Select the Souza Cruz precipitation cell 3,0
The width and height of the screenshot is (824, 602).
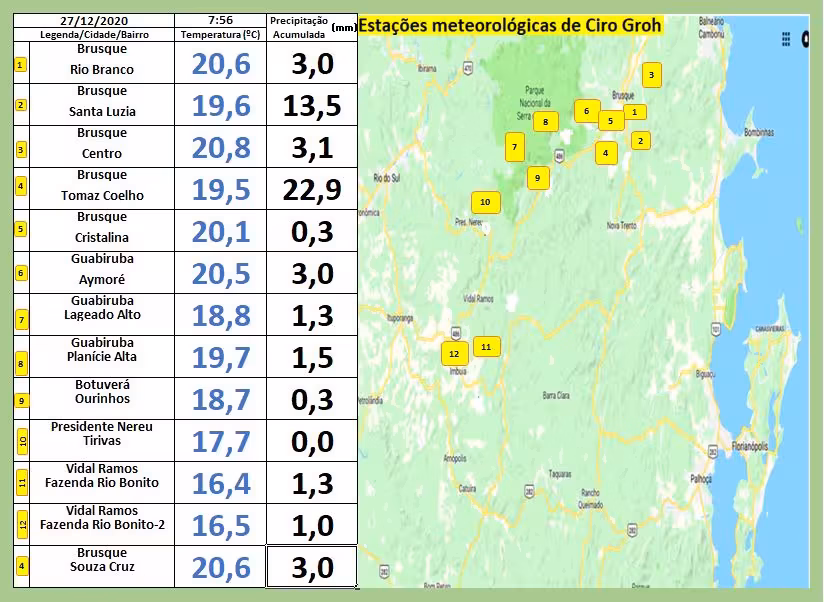point(312,567)
